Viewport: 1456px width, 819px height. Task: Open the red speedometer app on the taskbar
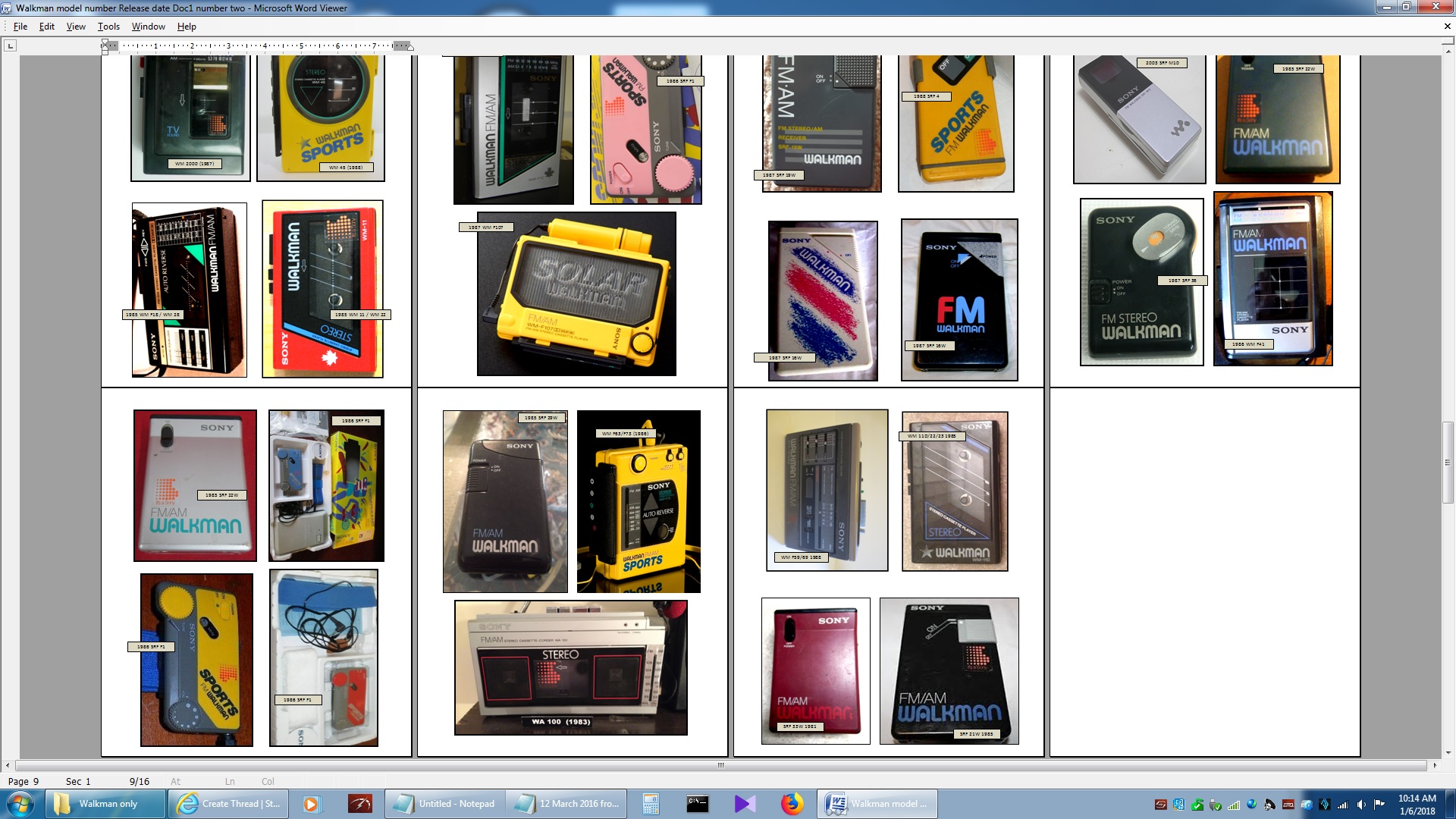click(x=360, y=804)
